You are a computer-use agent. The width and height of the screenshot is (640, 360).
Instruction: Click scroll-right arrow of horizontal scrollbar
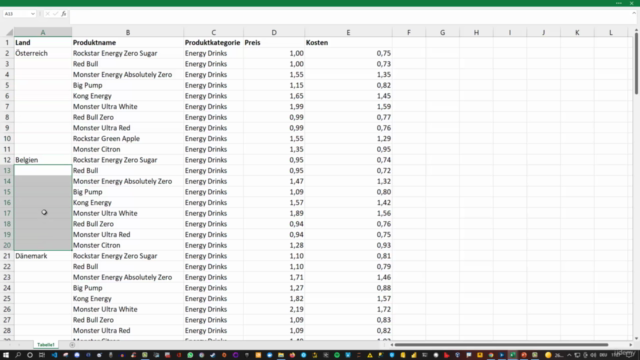[631, 345]
